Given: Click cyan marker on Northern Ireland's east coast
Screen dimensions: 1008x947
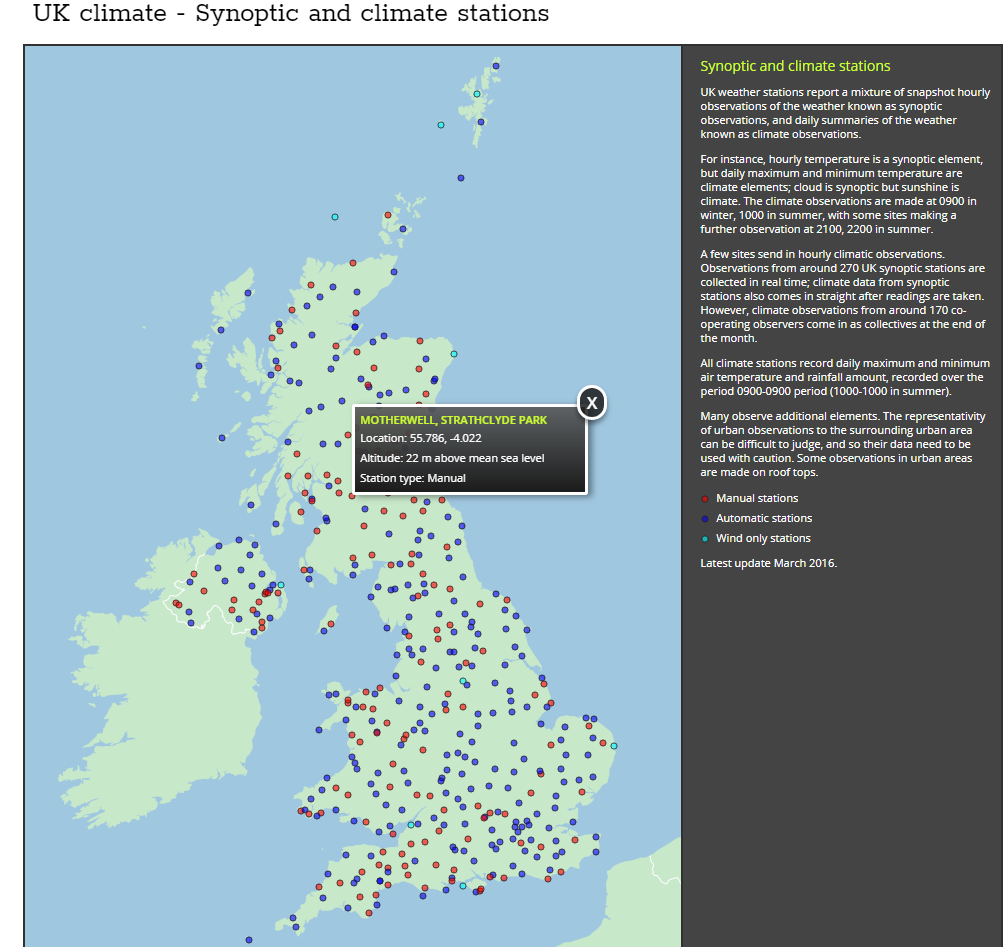Looking at the screenshot, I should tap(281, 584).
